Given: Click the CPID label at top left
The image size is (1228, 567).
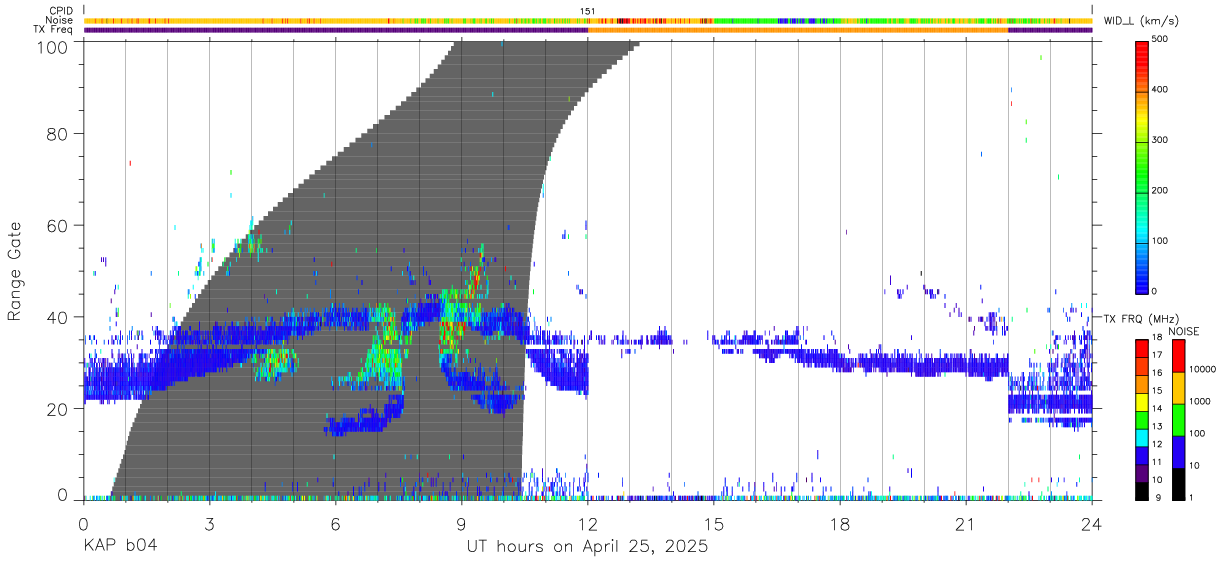Looking at the screenshot, I should click(x=59, y=11).
